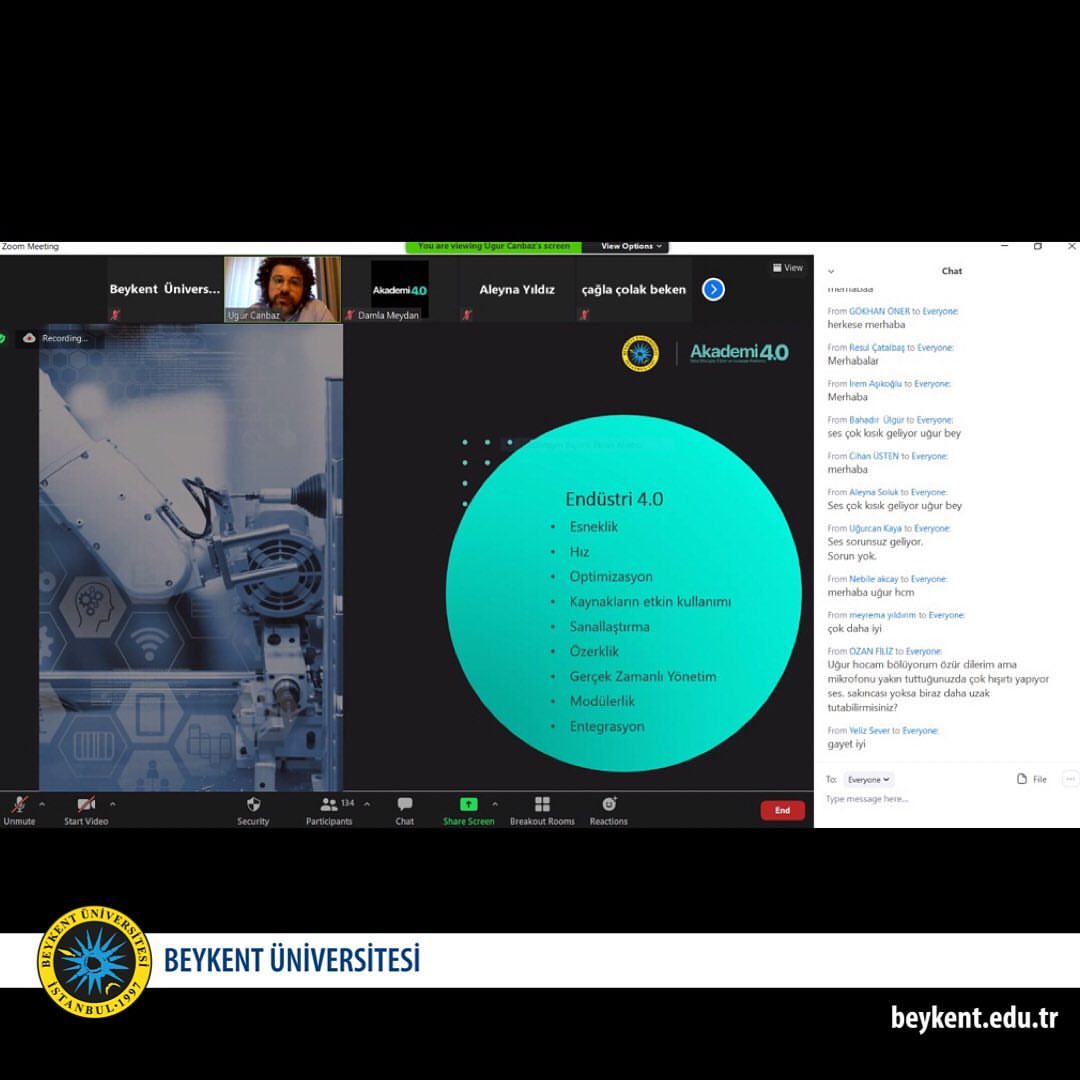Click the Chat speech bubble icon
This screenshot has width=1080, height=1080.
coord(405,804)
